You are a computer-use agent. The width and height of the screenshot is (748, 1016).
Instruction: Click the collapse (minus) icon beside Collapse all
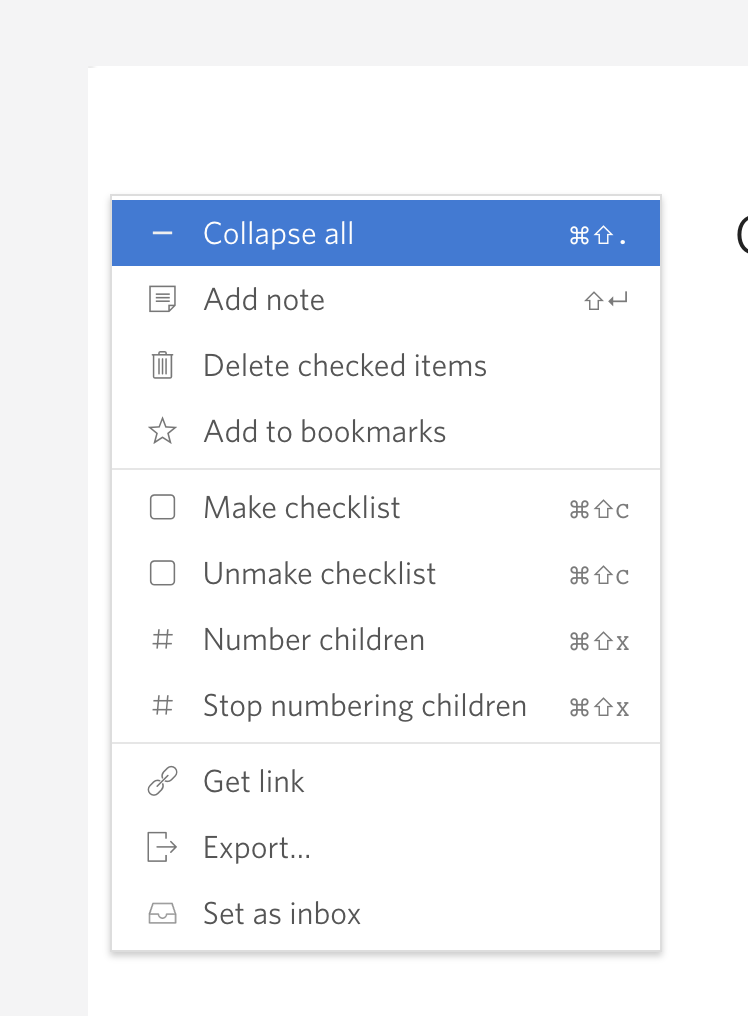point(162,233)
